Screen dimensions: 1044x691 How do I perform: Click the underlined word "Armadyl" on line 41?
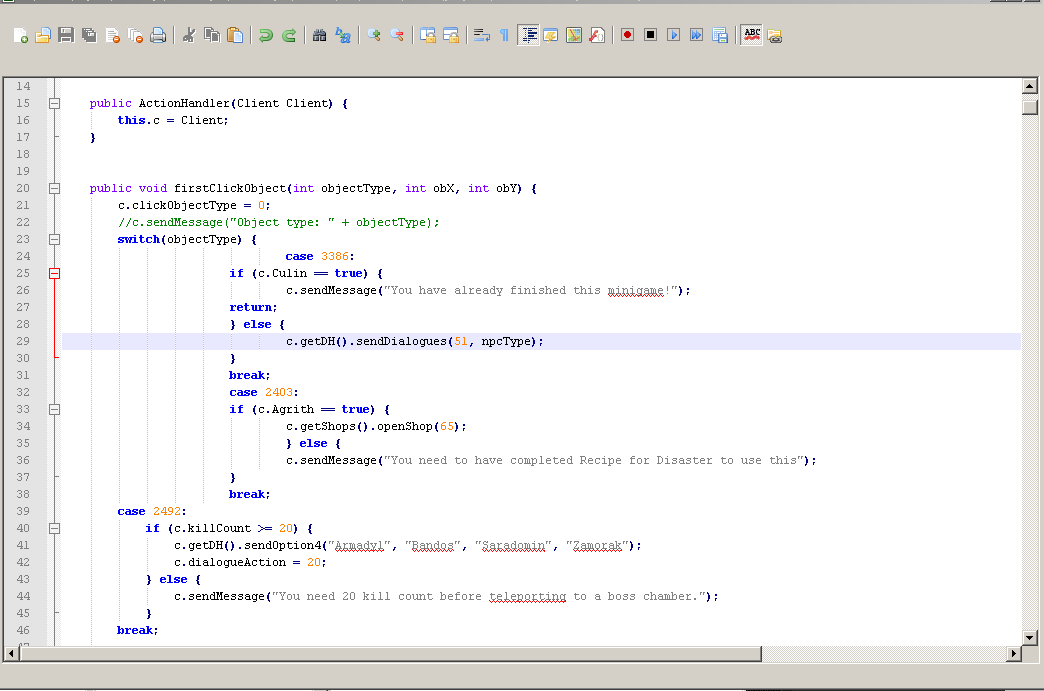point(360,545)
